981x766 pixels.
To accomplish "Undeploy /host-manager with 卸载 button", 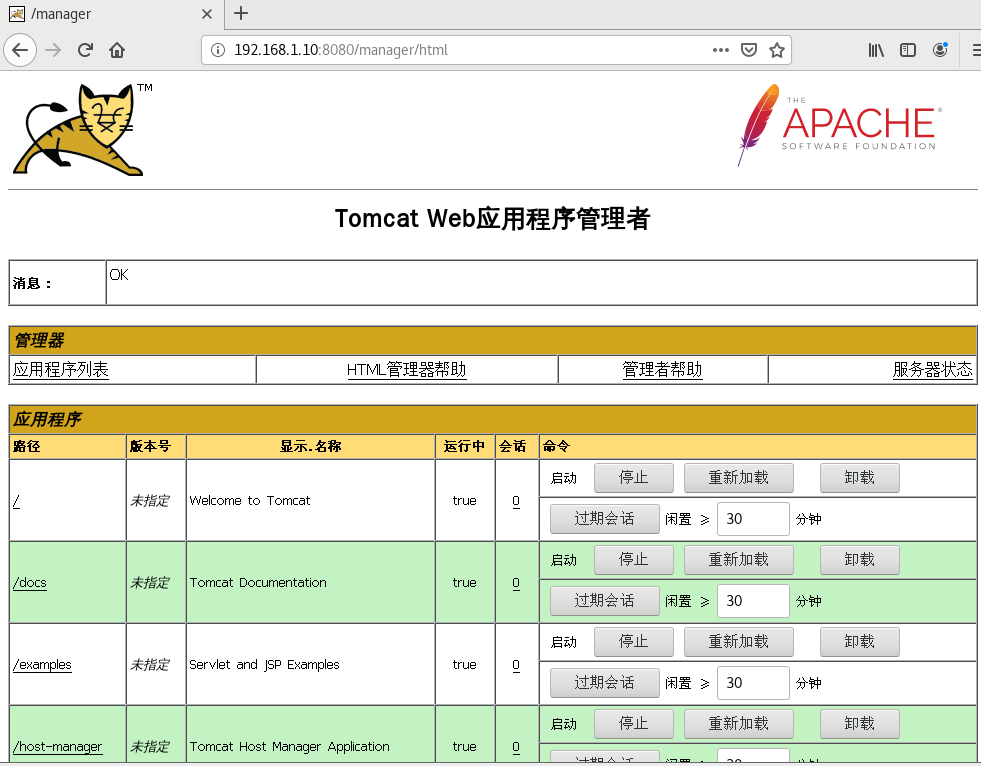I will coord(860,724).
